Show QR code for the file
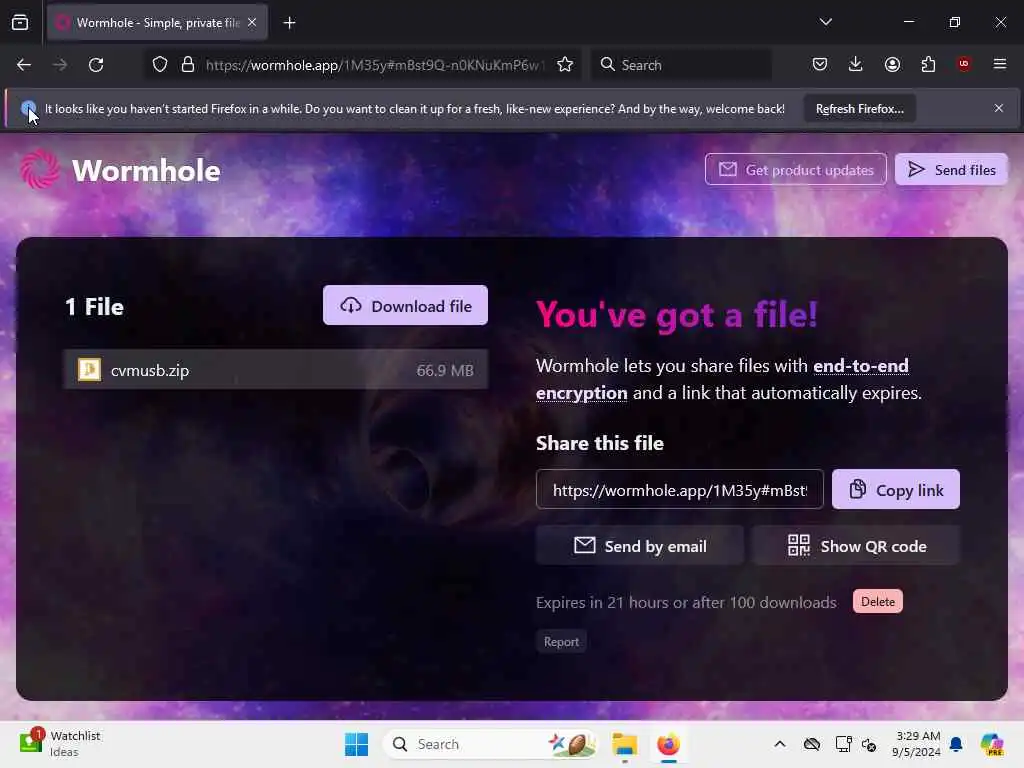This screenshot has width=1024, height=768. pyautogui.click(x=856, y=545)
